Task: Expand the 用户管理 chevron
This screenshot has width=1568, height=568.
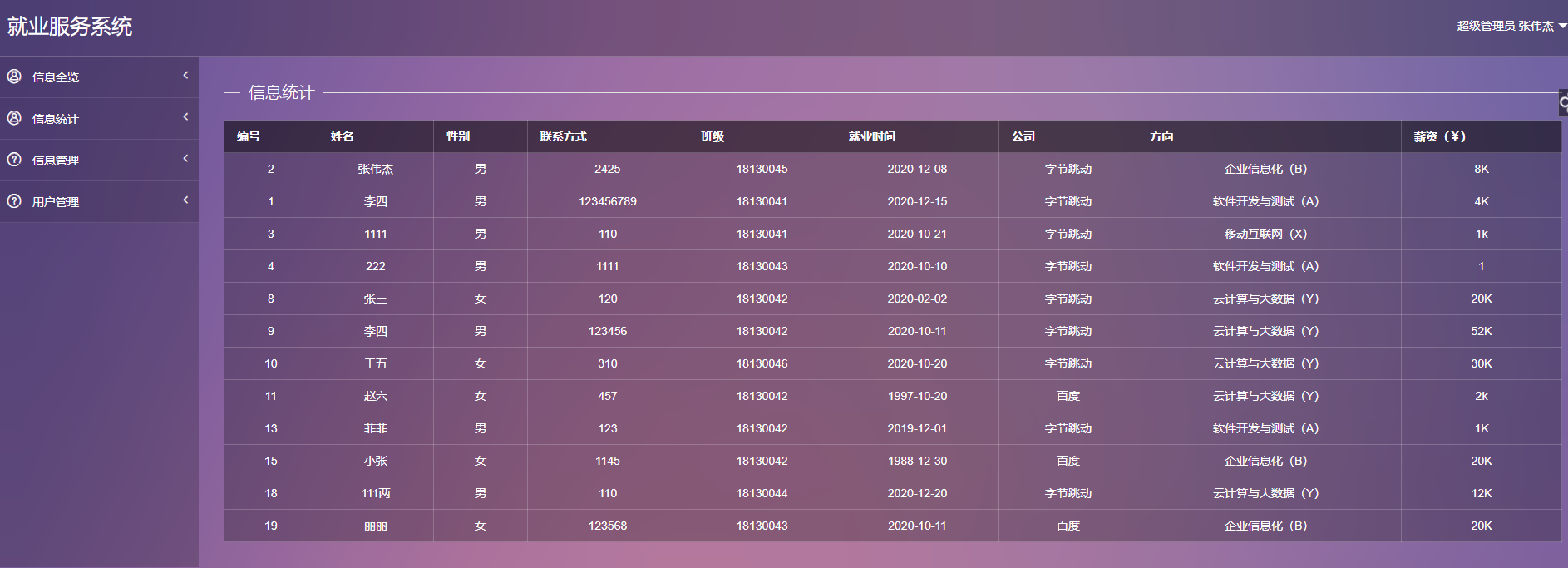Action: 185,200
